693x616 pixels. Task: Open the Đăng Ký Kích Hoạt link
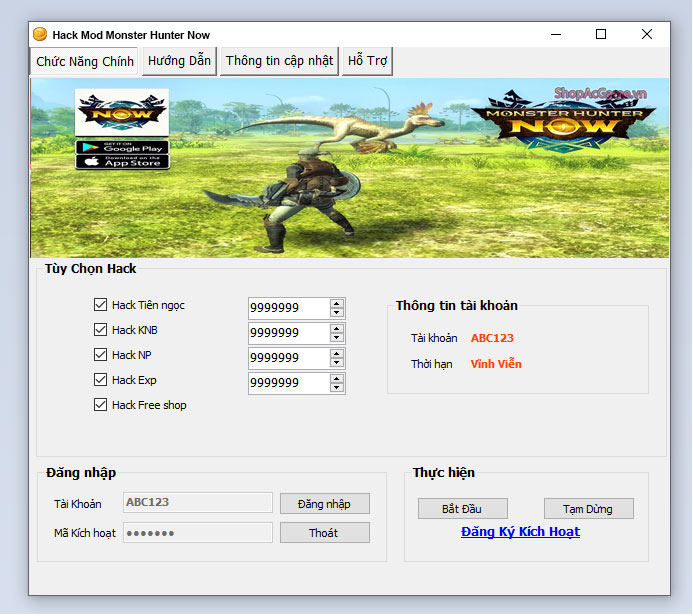tap(520, 532)
